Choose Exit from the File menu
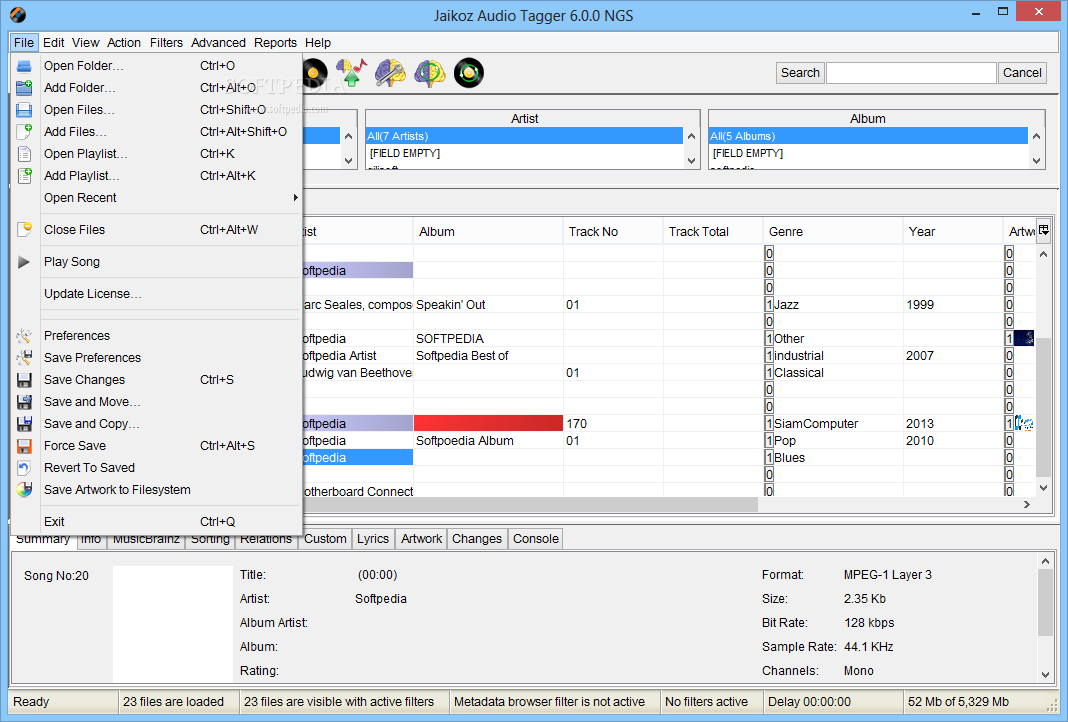The width and height of the screenshot is (1068, 722). click(157, 522)
